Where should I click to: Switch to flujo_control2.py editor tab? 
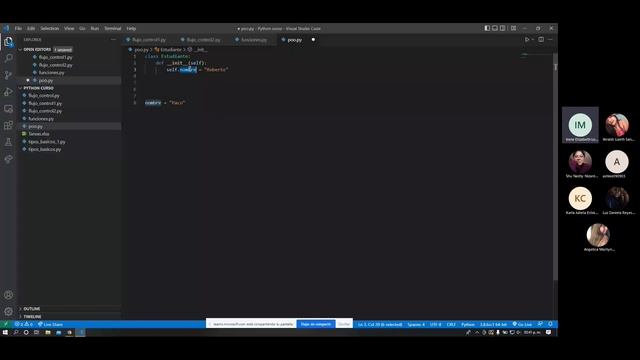[x=204, y=40]
